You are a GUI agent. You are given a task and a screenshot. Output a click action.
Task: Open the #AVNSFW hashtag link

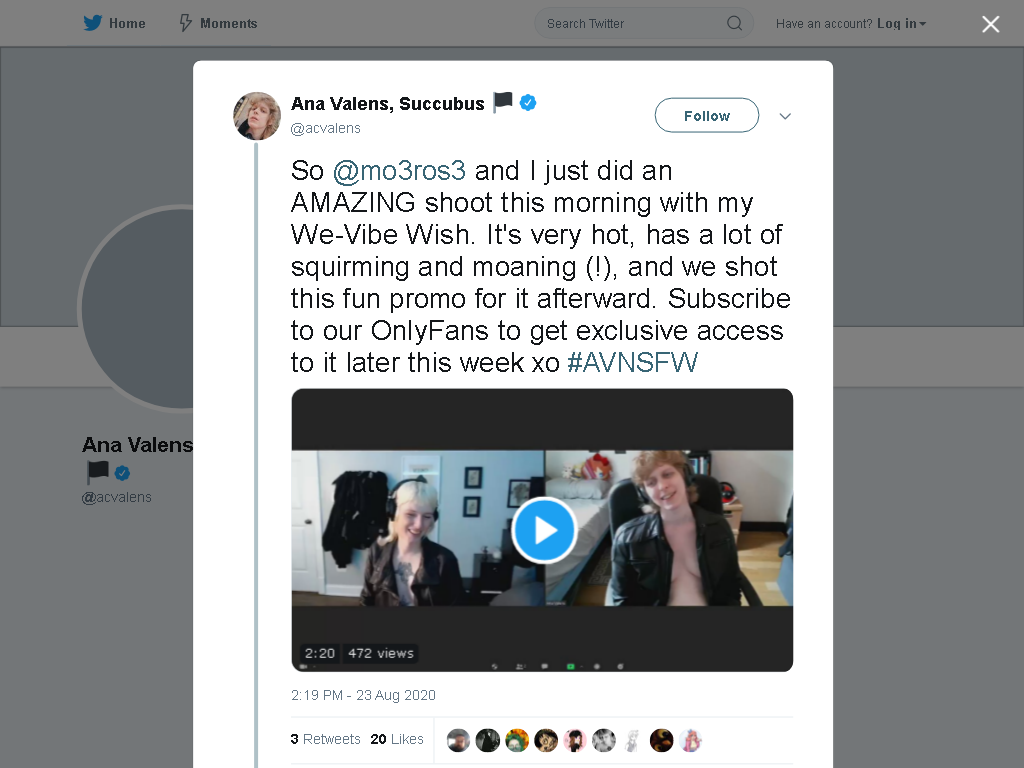click(x=632, y=362)
